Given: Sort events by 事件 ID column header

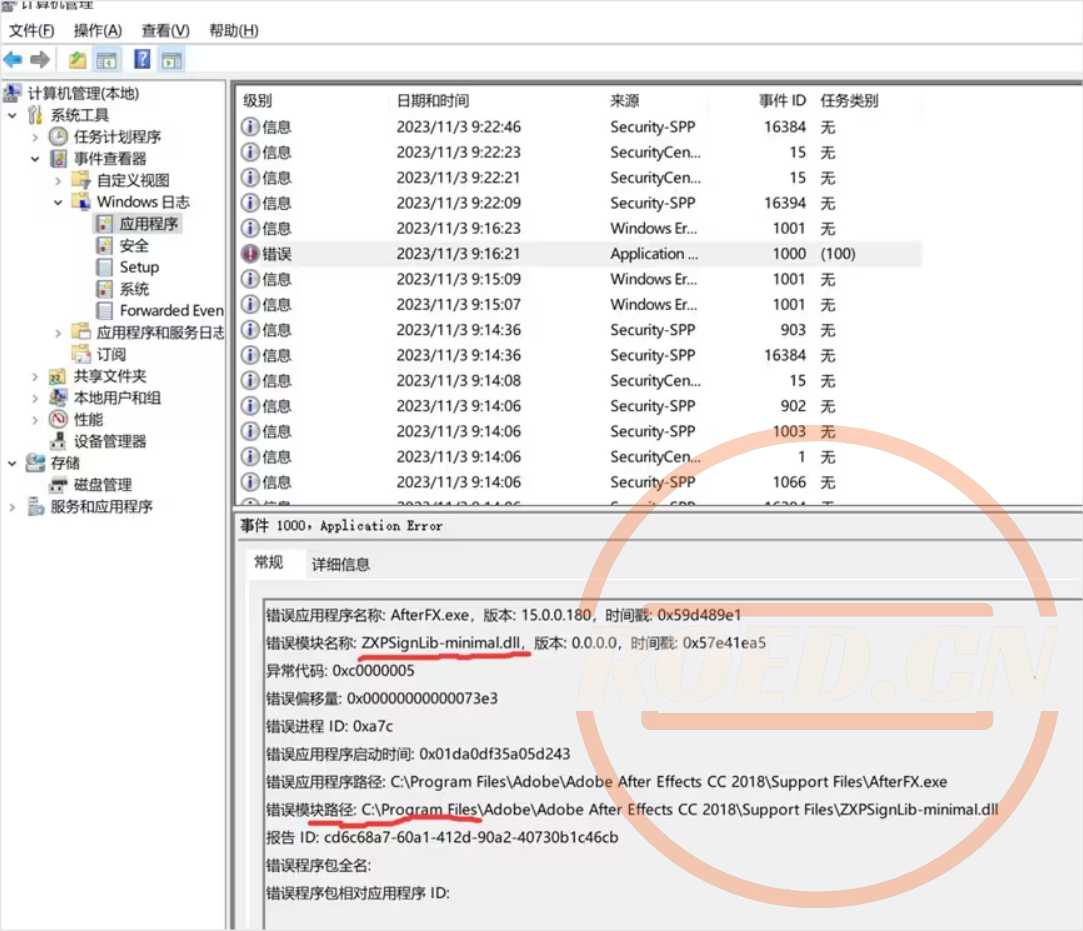Looking at the screenshot, I should point(781,101).
